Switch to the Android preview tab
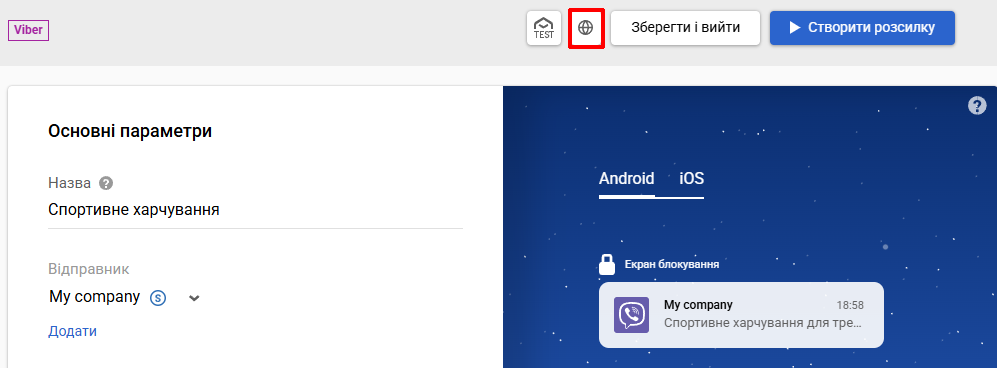Image resolution: width=997 pixels, height=368 pixels. point(626,179)
